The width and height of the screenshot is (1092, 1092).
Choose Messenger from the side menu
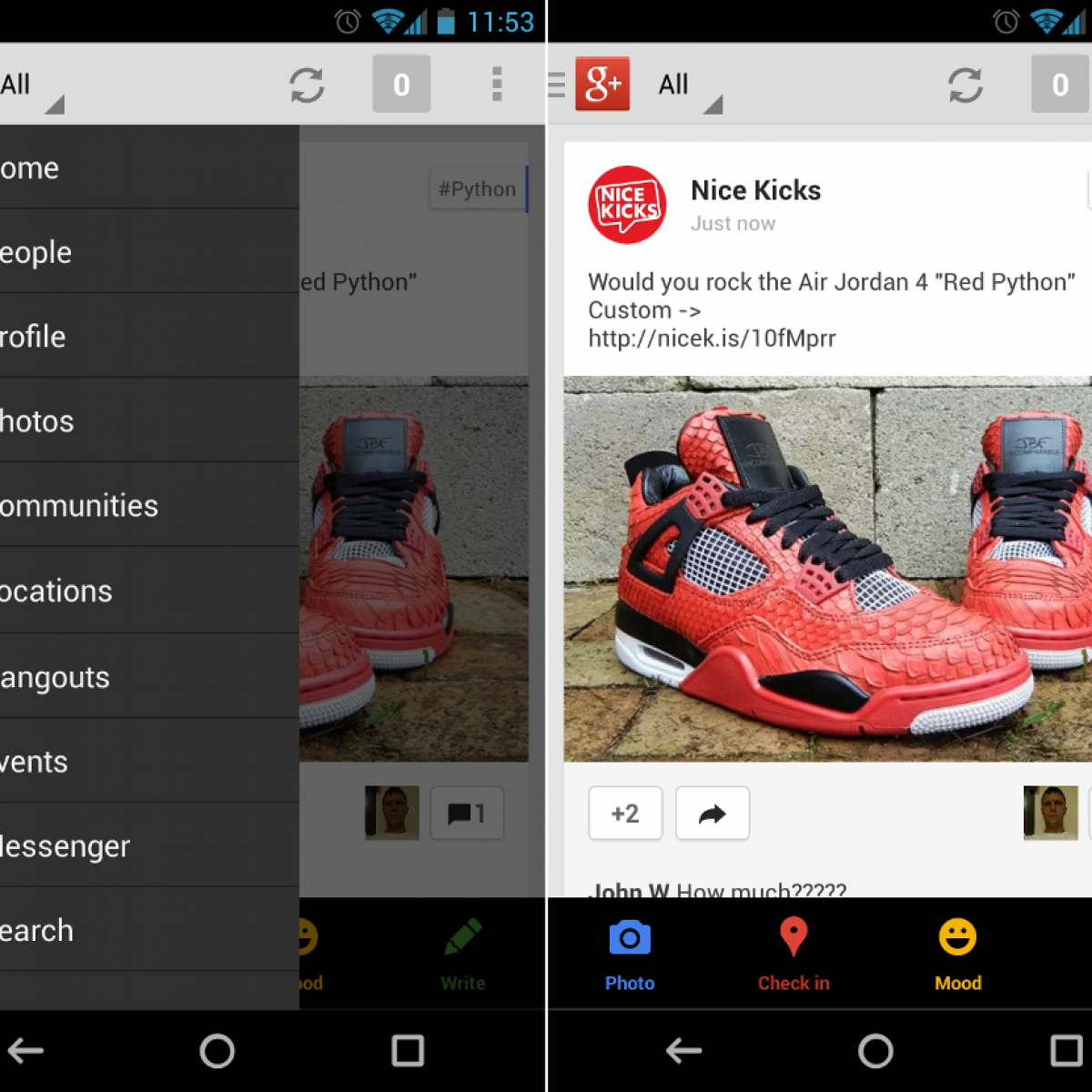pyautogui.click(x=66, y=846)
